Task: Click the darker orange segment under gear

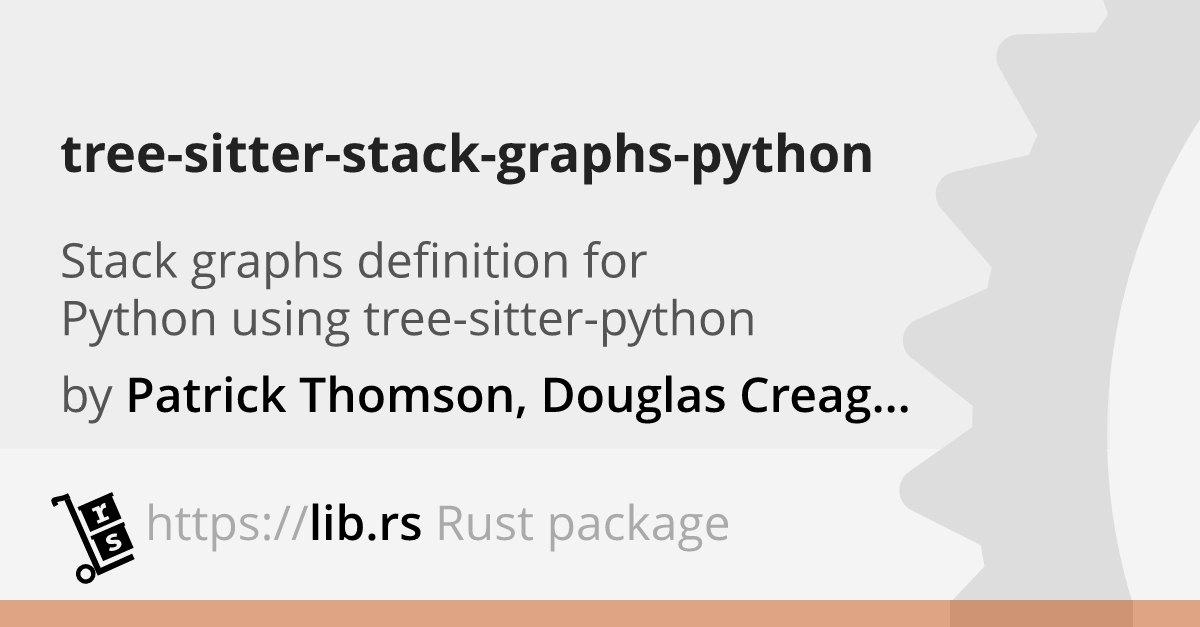Action: 1041,613
